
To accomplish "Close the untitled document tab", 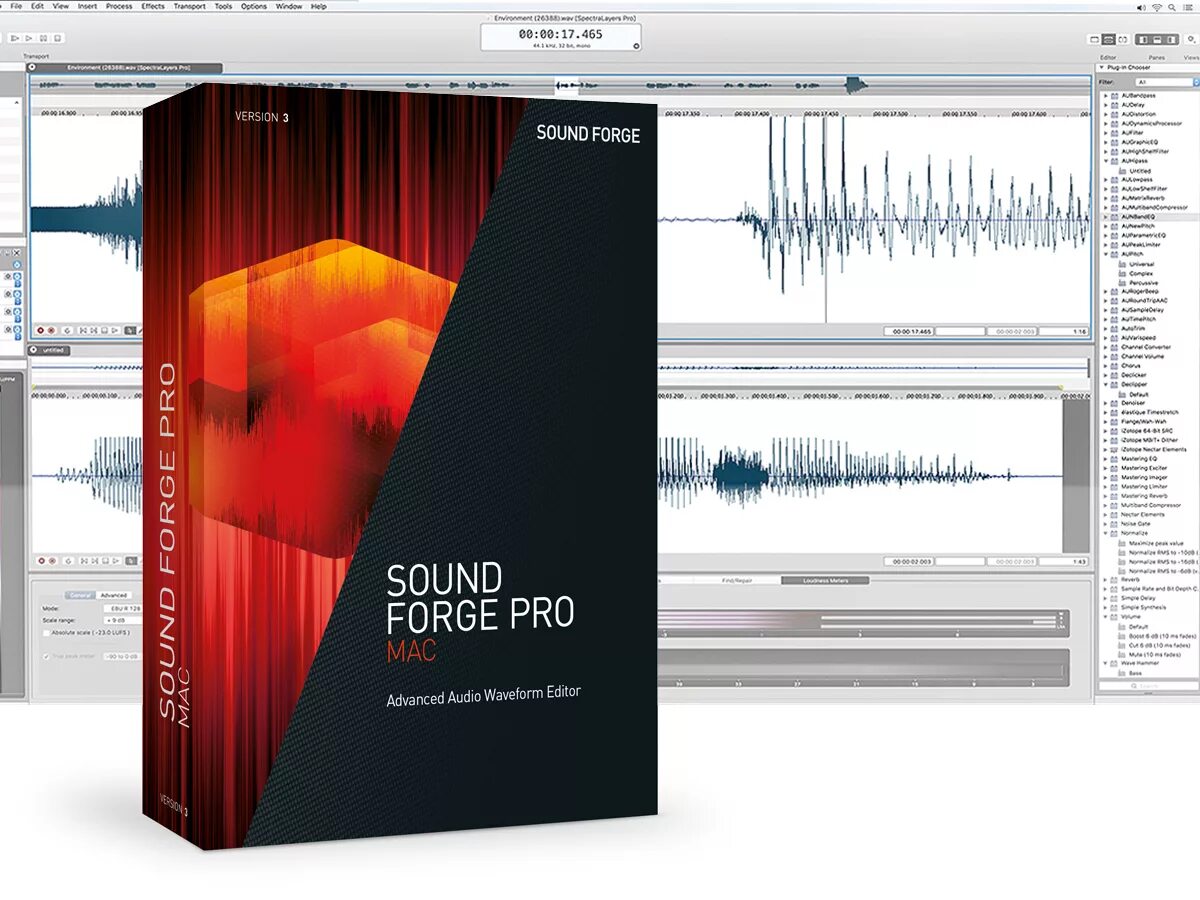I will tap(34, 350).
